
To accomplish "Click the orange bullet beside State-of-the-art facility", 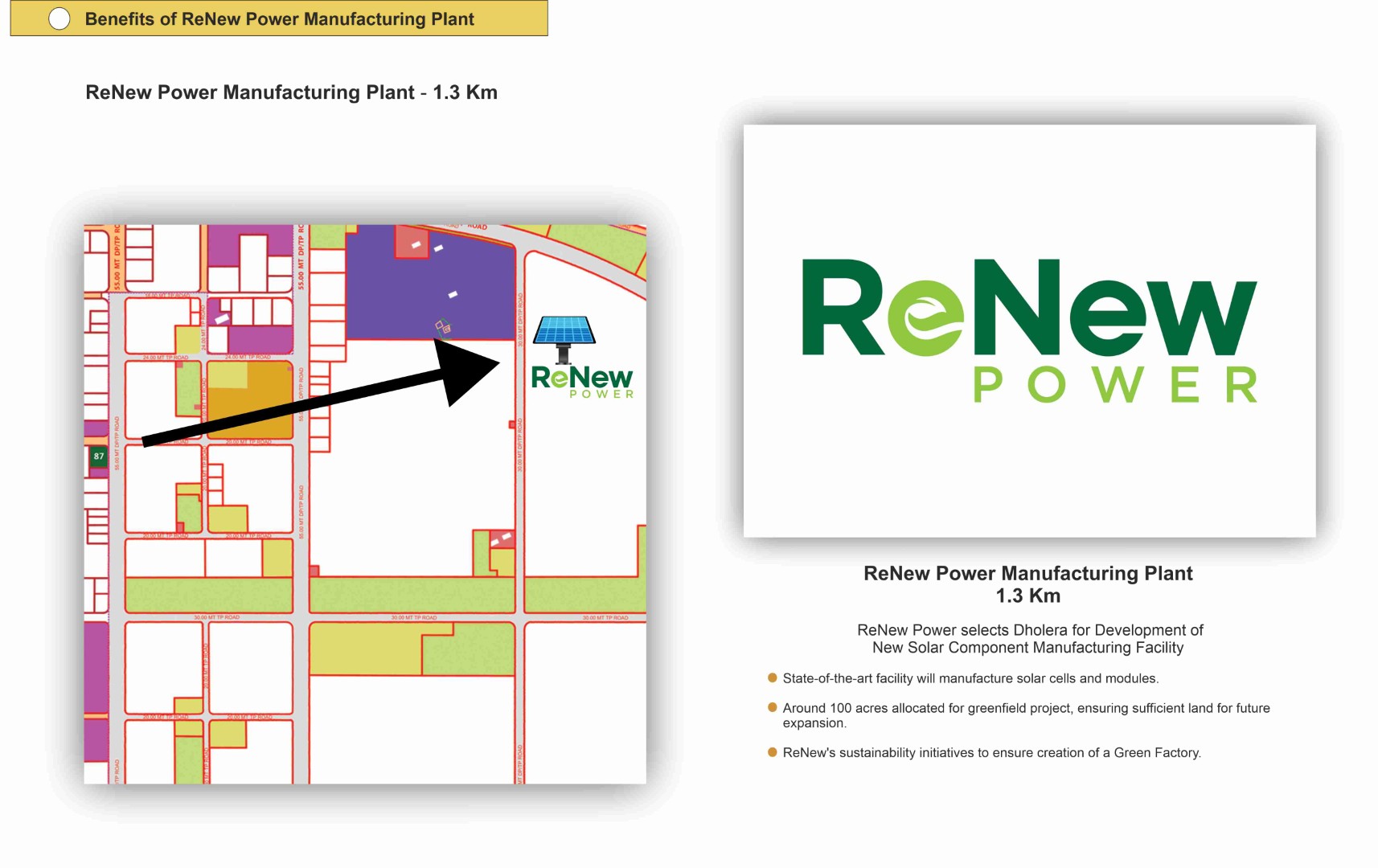I will coord(773,678).
